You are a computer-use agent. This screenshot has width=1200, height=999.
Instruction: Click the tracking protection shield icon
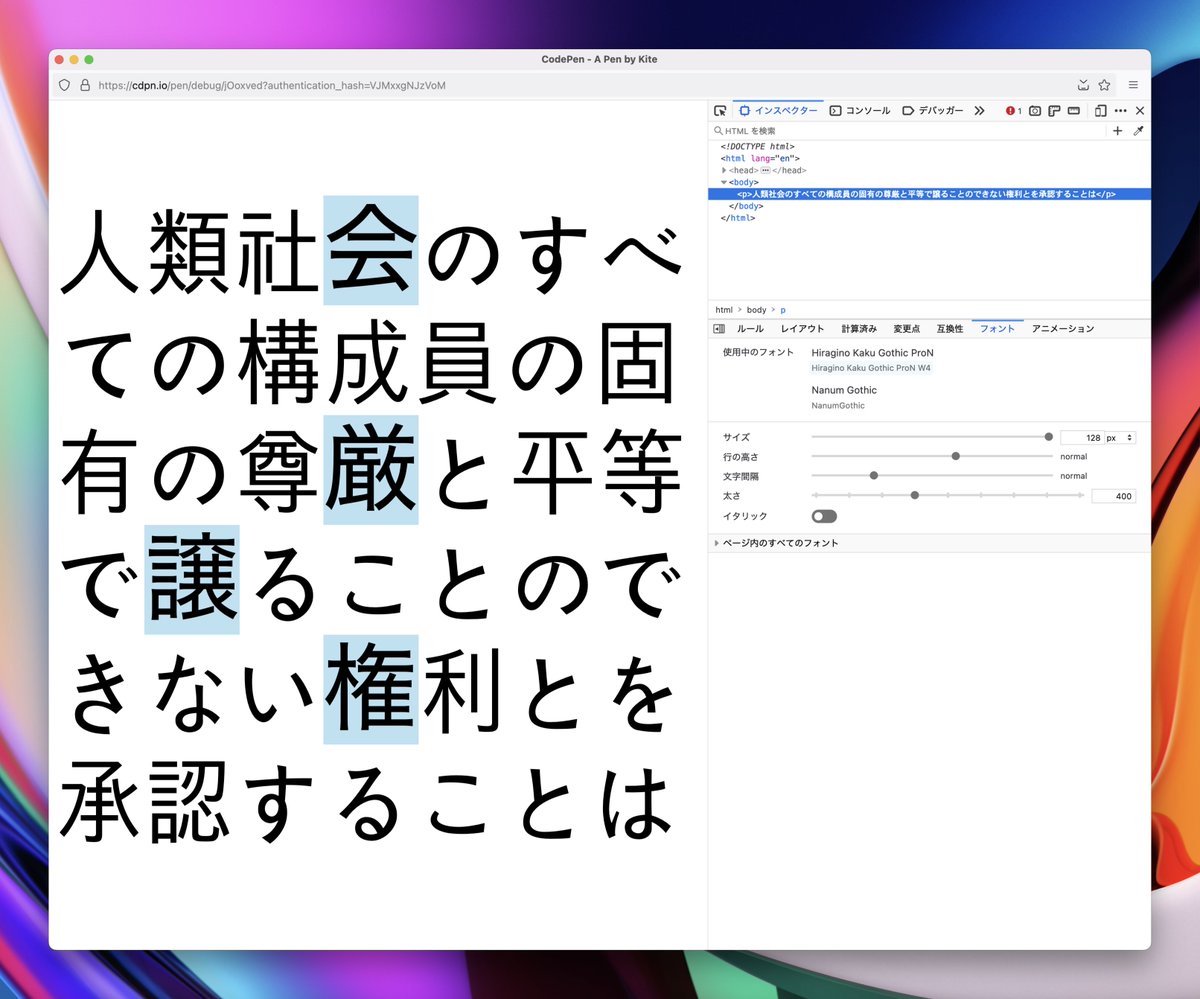64,85
